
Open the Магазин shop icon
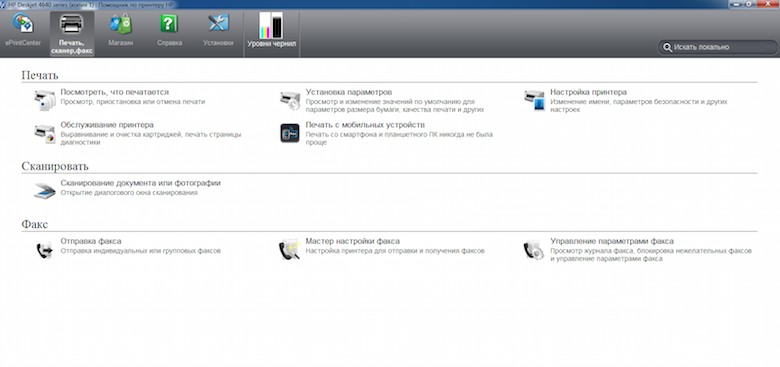click(x=120, y=31)
